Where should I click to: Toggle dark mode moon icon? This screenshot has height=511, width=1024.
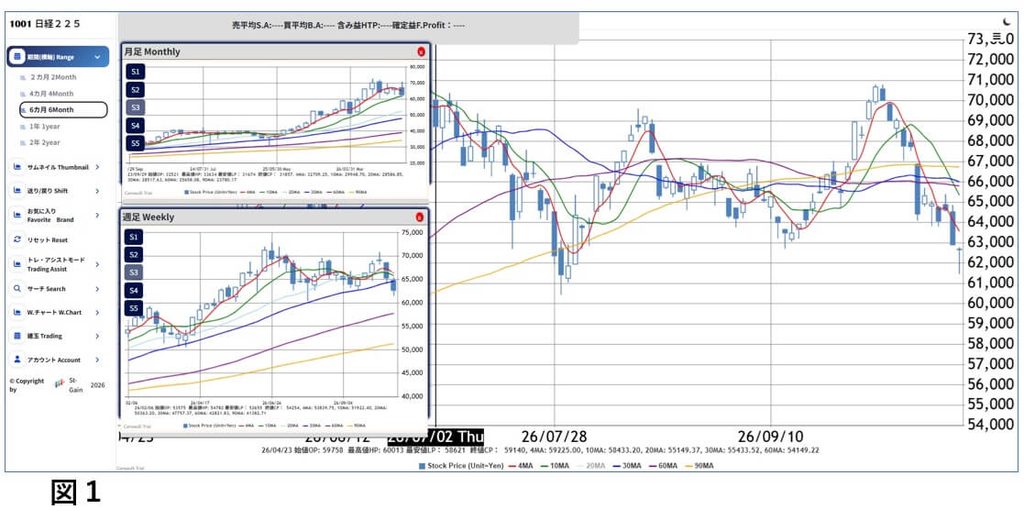tap(1006, 22)
